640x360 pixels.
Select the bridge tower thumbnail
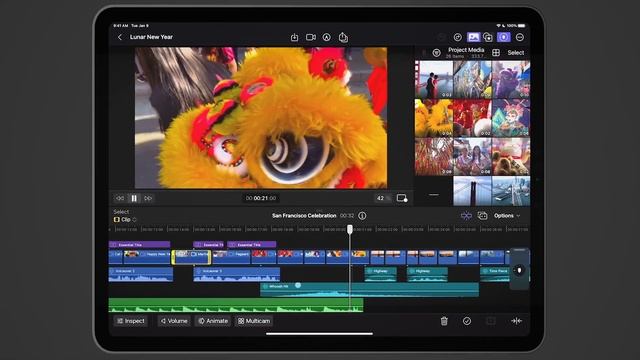472,191
